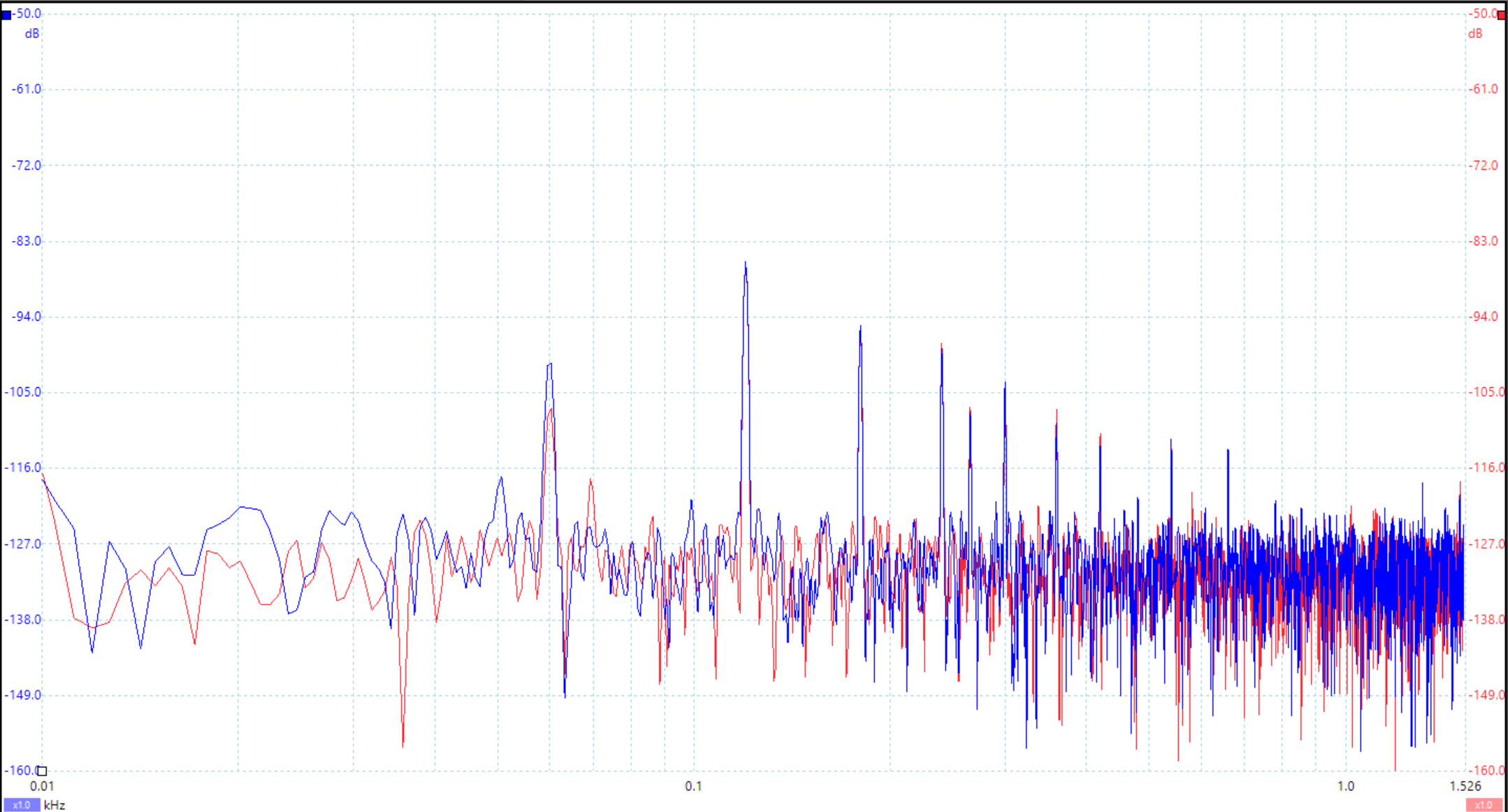The image size is (1508, 812).
Task: Click the red channel square marker
Action: [x=1502, y=15]
